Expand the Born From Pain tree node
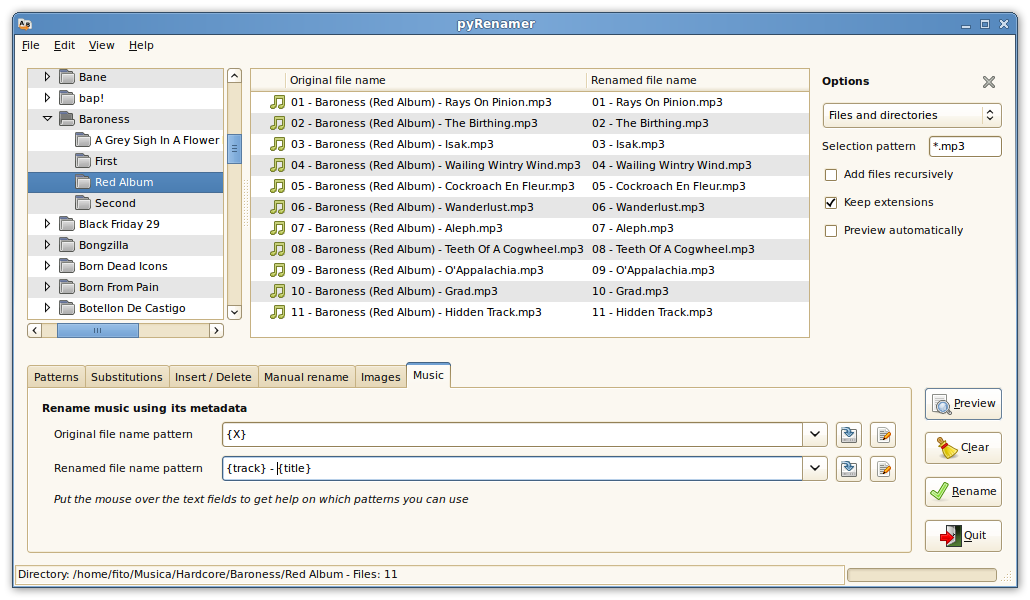This screenshot has width=1030, height=600. (x=47, y=287)
